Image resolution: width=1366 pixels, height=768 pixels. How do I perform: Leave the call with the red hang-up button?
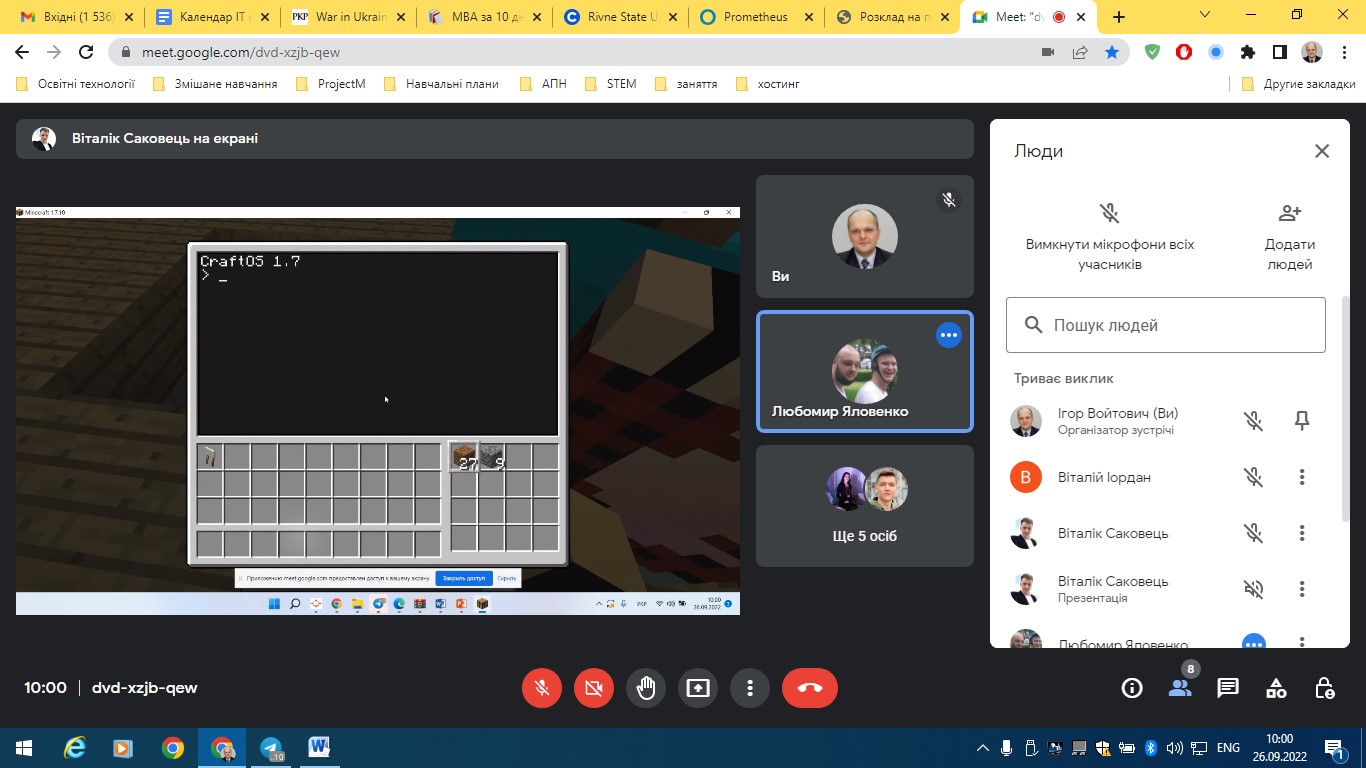pyautogui.click(x=810, y=688)
